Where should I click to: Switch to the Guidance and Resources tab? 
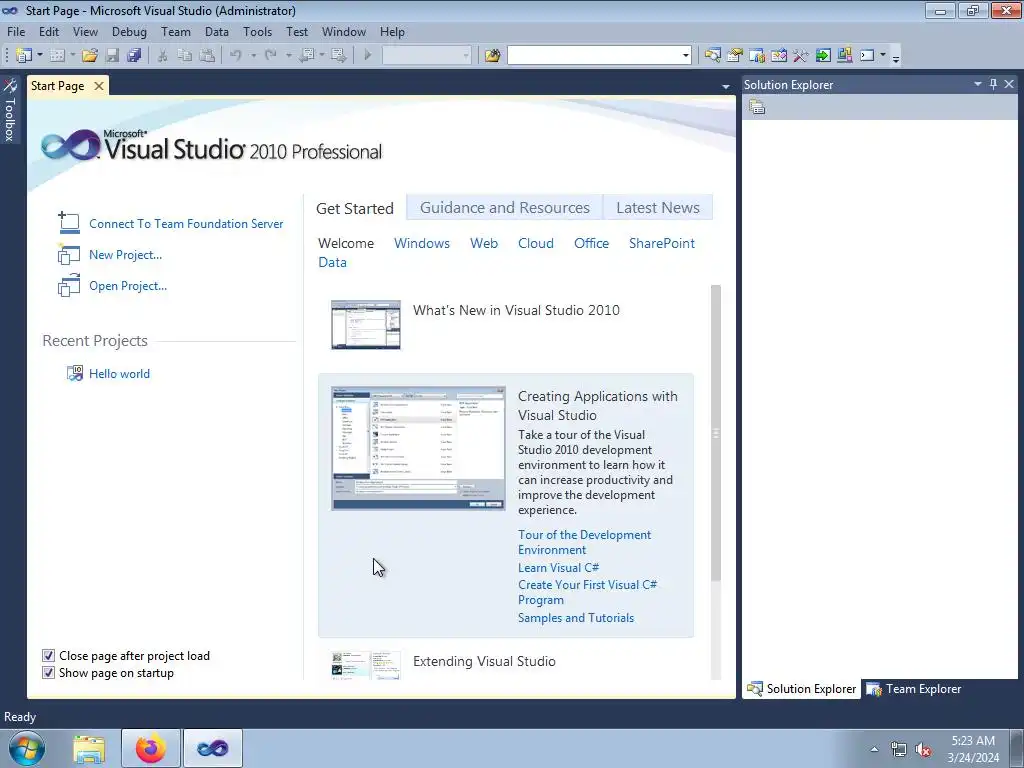505,208
